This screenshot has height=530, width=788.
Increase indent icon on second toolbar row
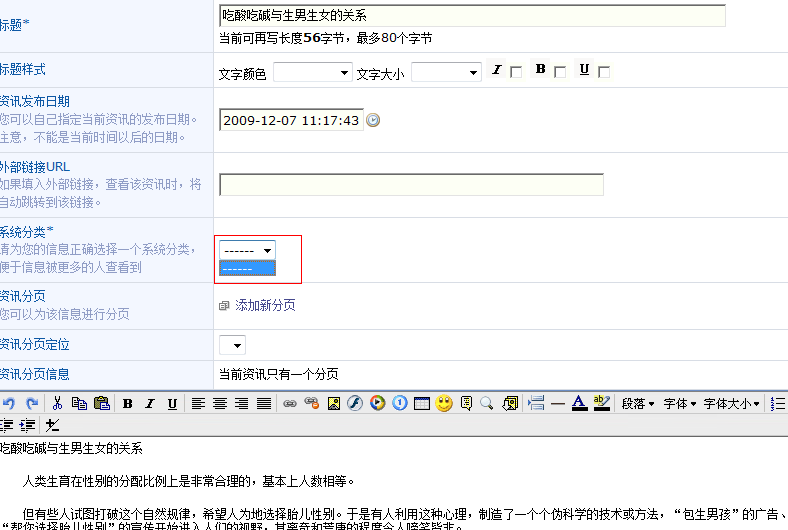click(x=27, y=425)
